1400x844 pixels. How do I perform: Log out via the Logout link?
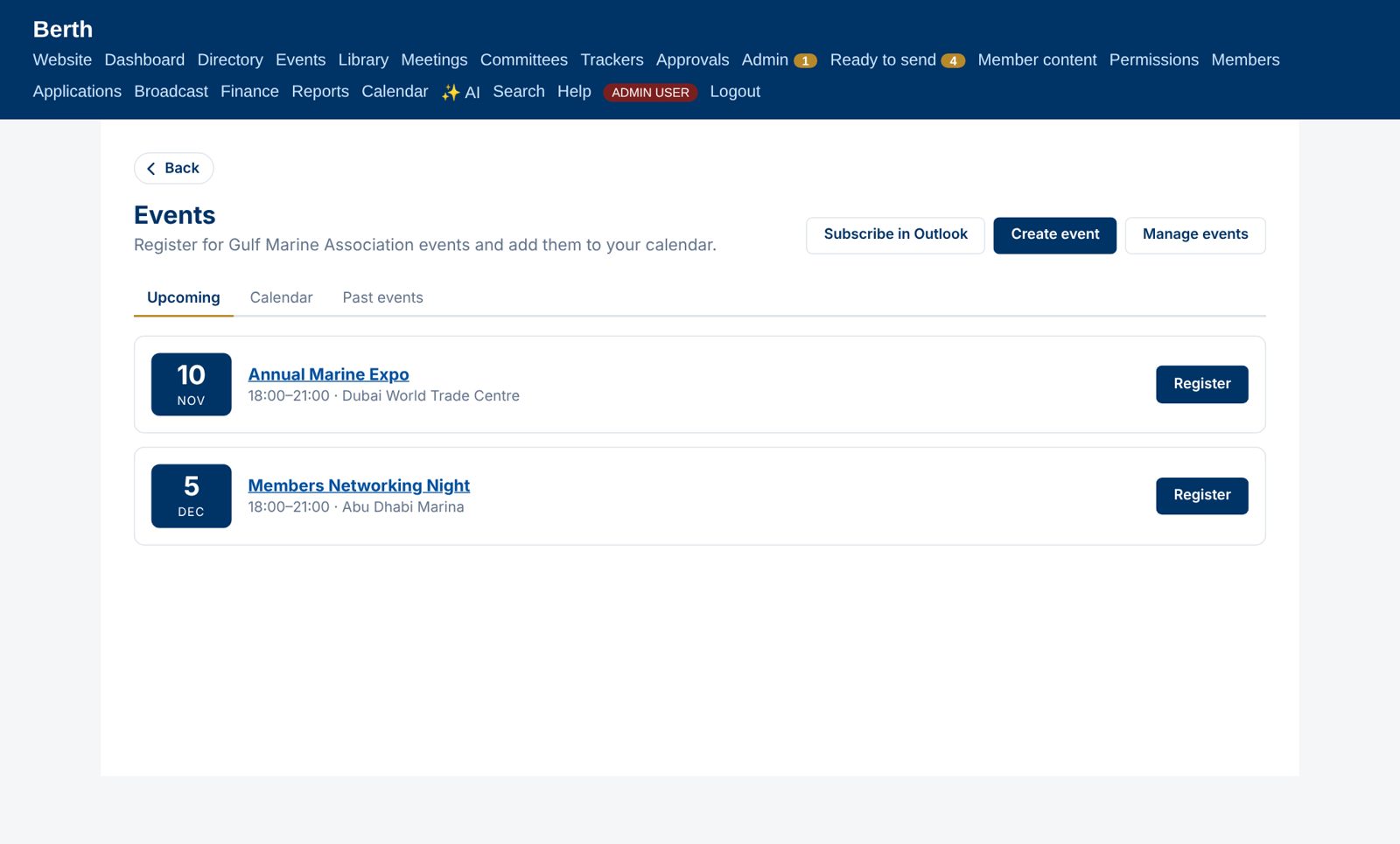[x=735, y=91]
